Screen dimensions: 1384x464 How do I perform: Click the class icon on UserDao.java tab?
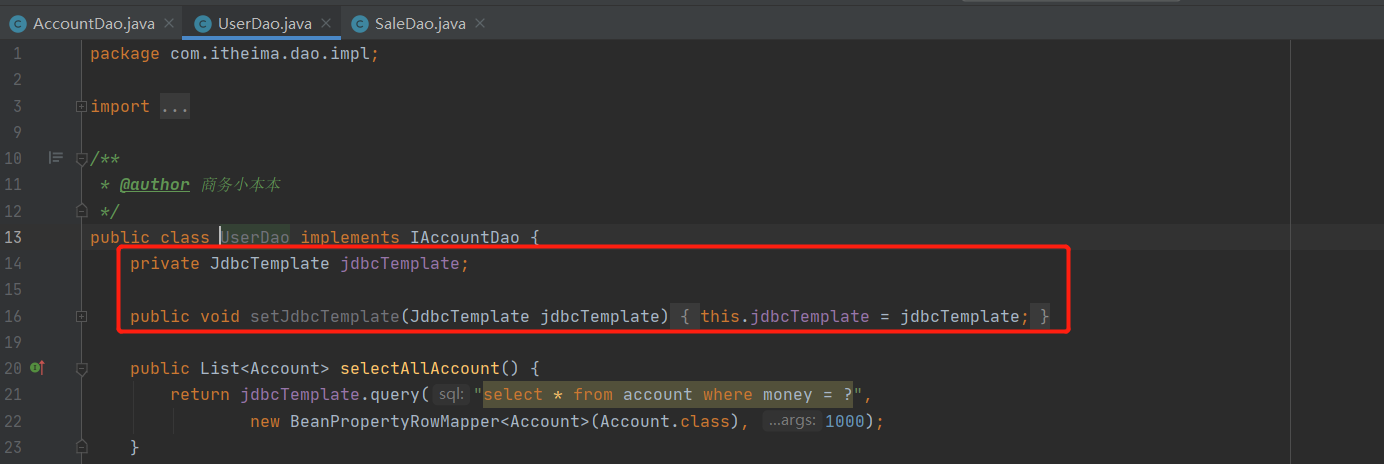tap(202, 23)
